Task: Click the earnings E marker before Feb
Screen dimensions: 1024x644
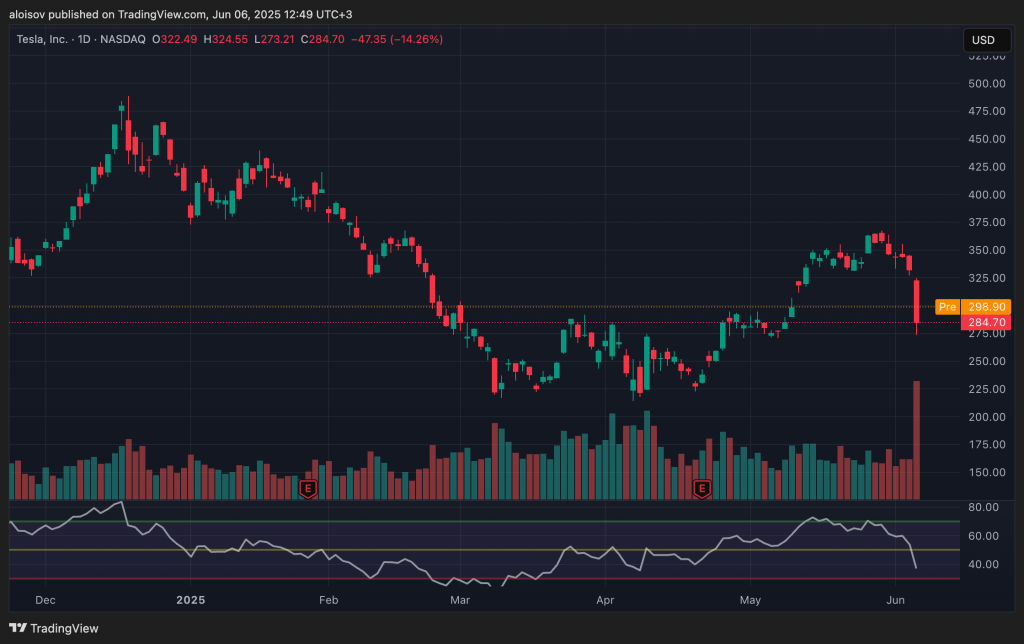Action: [308, 489]
